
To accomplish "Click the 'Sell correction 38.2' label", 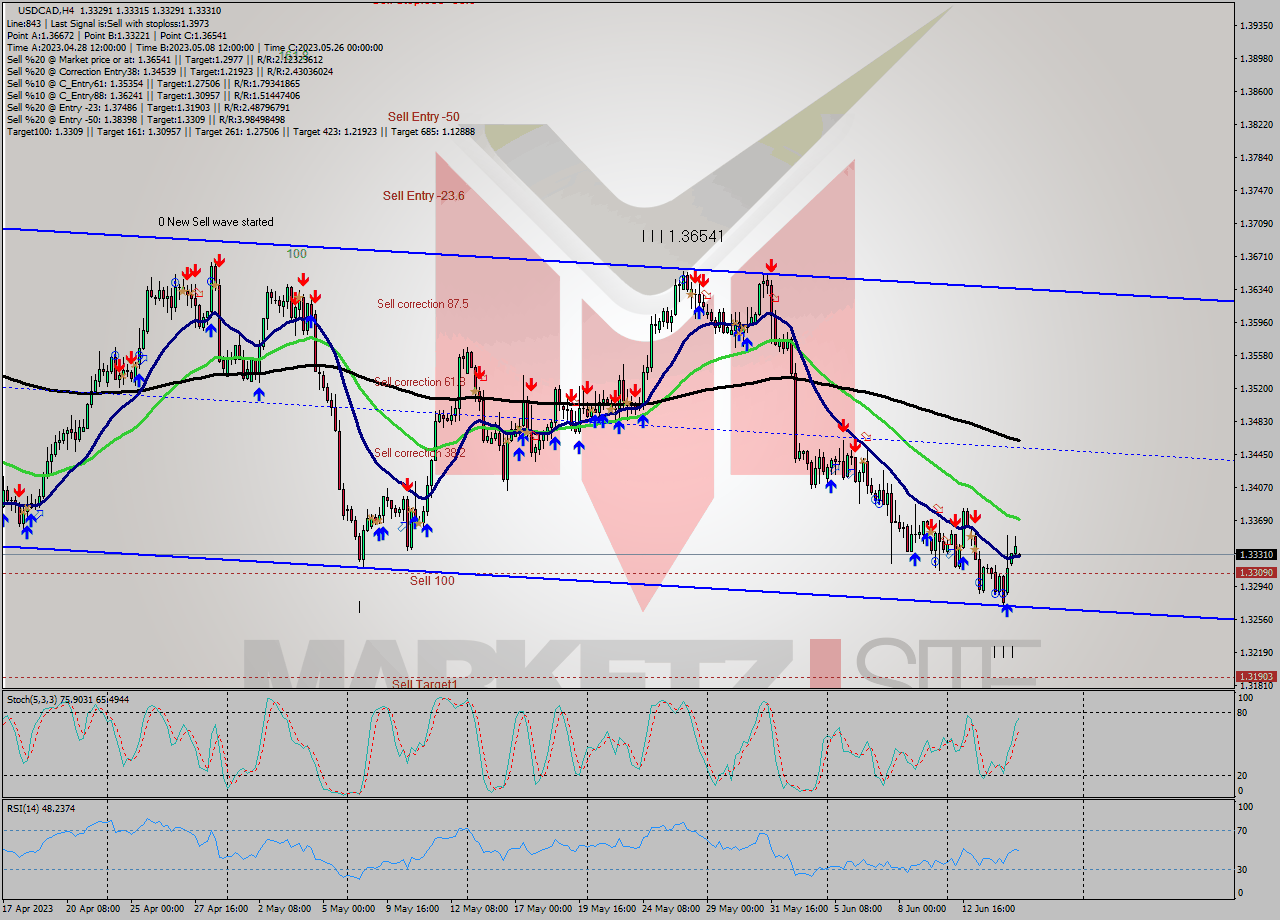I will tap(420, 453).
